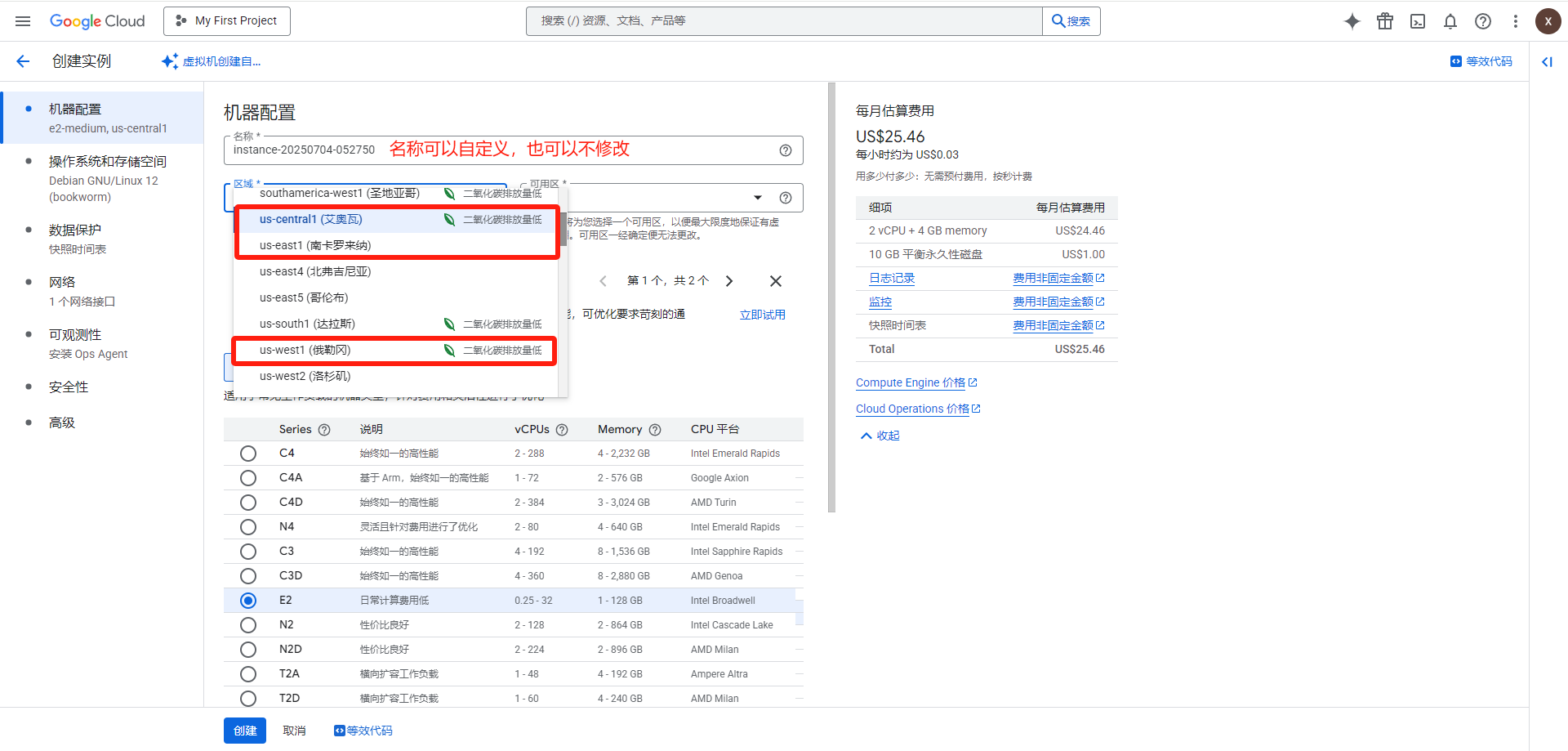Screen dimensions: 1568x751
Task: Select the E2 series radio button
Action: [x=248, y=601]
